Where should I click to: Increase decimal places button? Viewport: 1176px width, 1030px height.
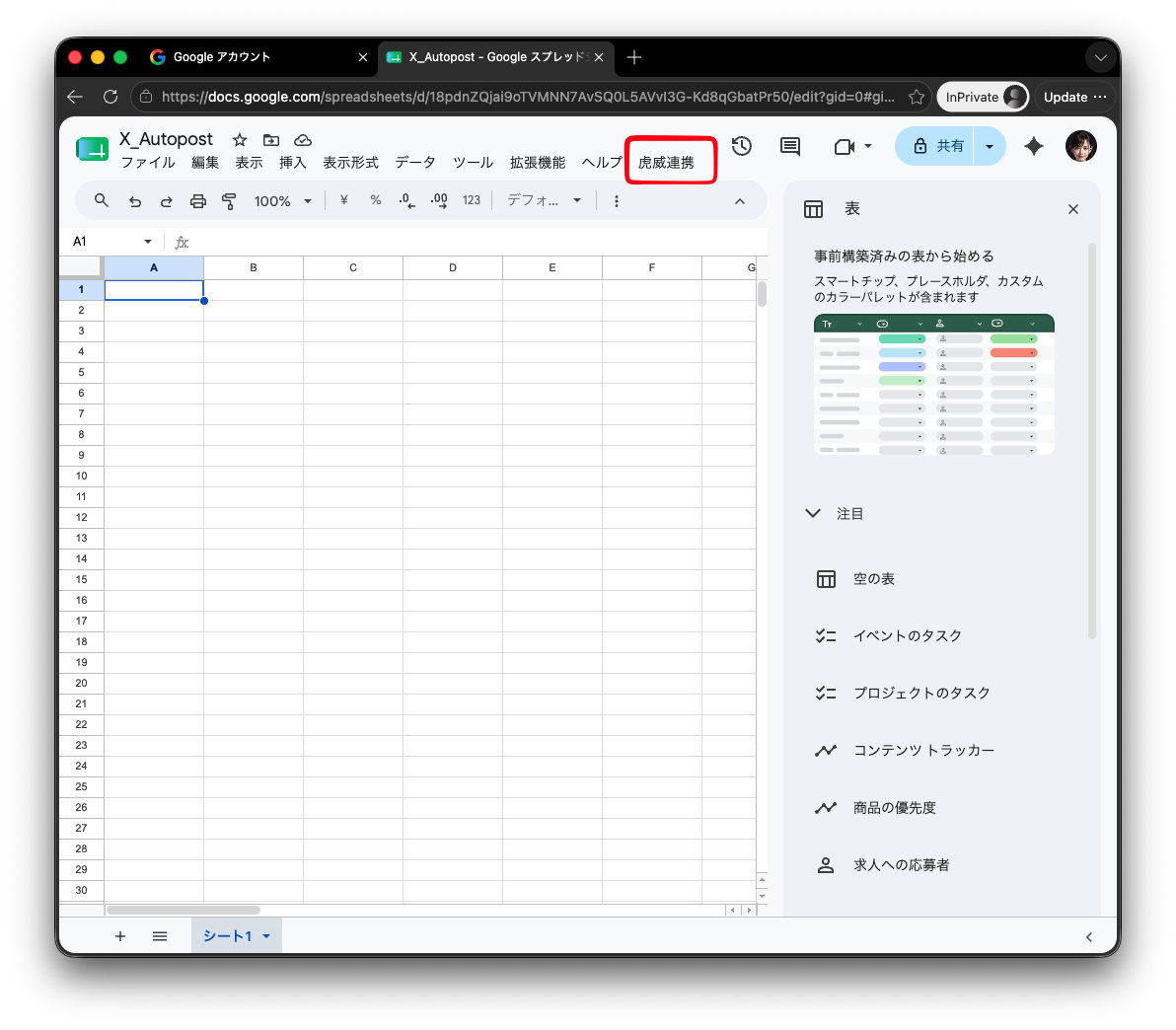(x=439, y=200)
